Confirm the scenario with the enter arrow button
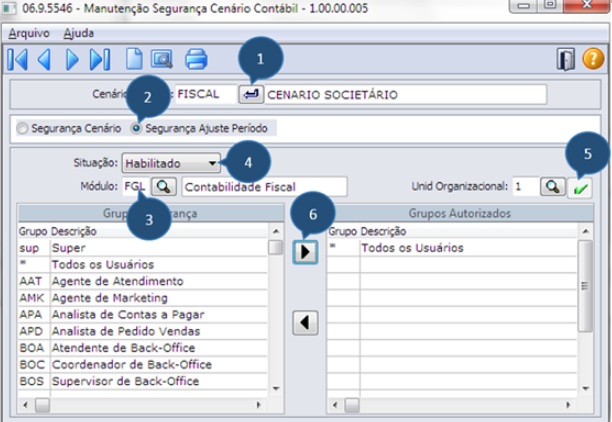 click(251, 94)
